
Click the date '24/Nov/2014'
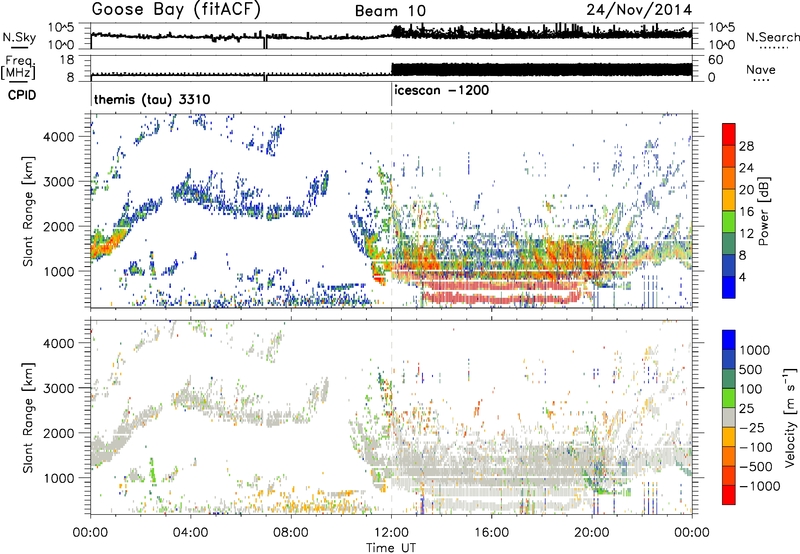pos(639,9)
